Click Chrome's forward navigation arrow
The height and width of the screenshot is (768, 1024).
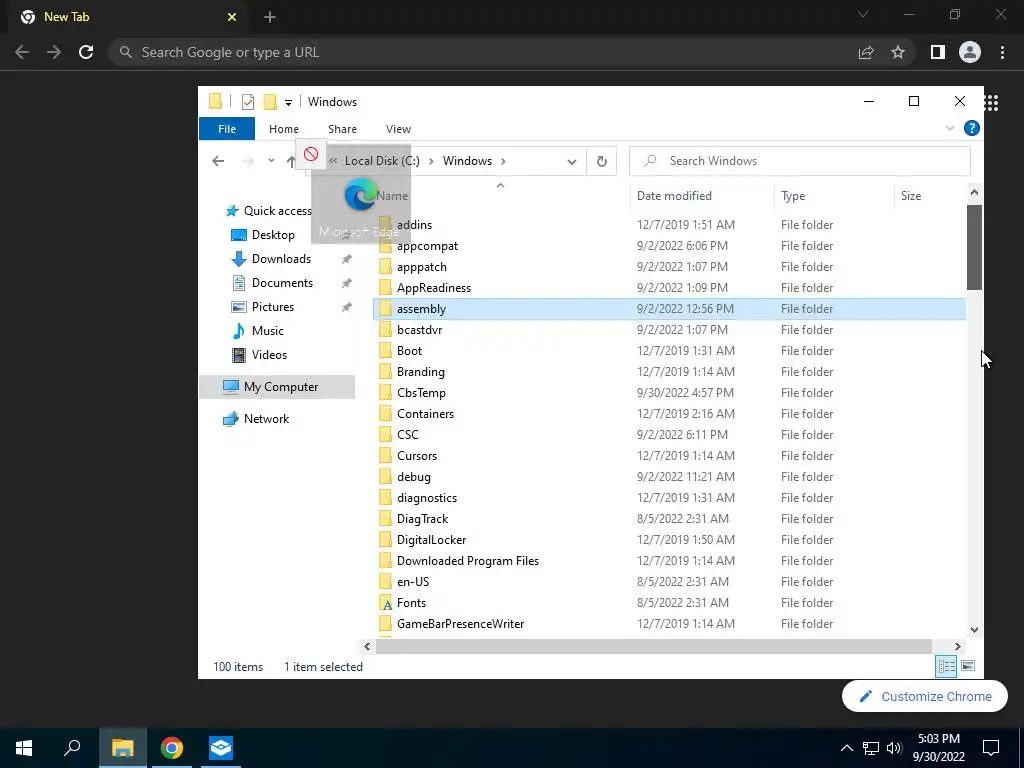click(x=54, y=52)
